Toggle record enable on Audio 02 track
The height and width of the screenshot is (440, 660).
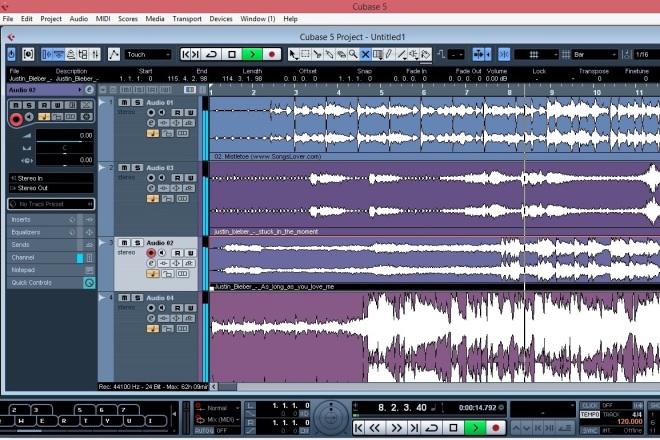click(x=151, y=253)
